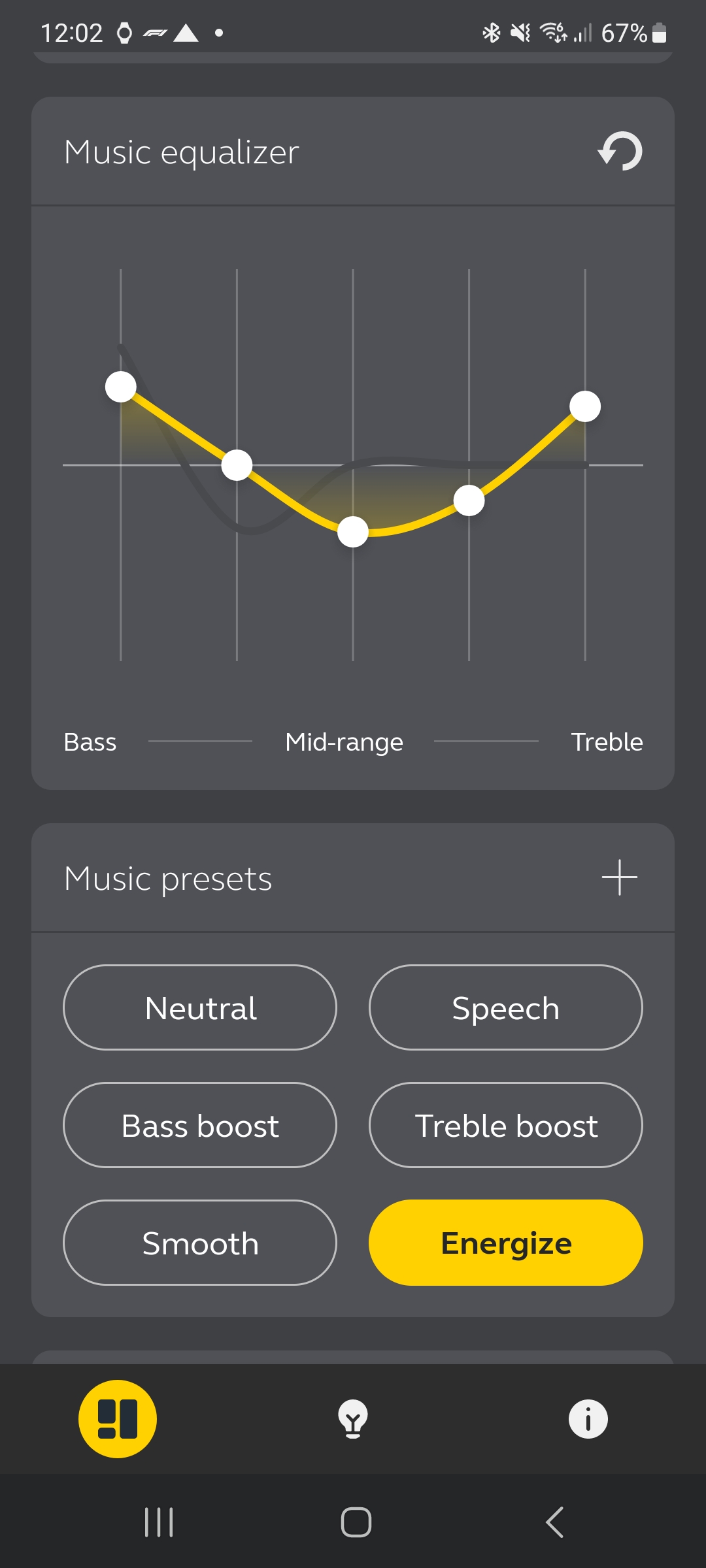706x1568 pixels.
Task: Click the middle mid-range slider handle
Action: tap(353, 532)
